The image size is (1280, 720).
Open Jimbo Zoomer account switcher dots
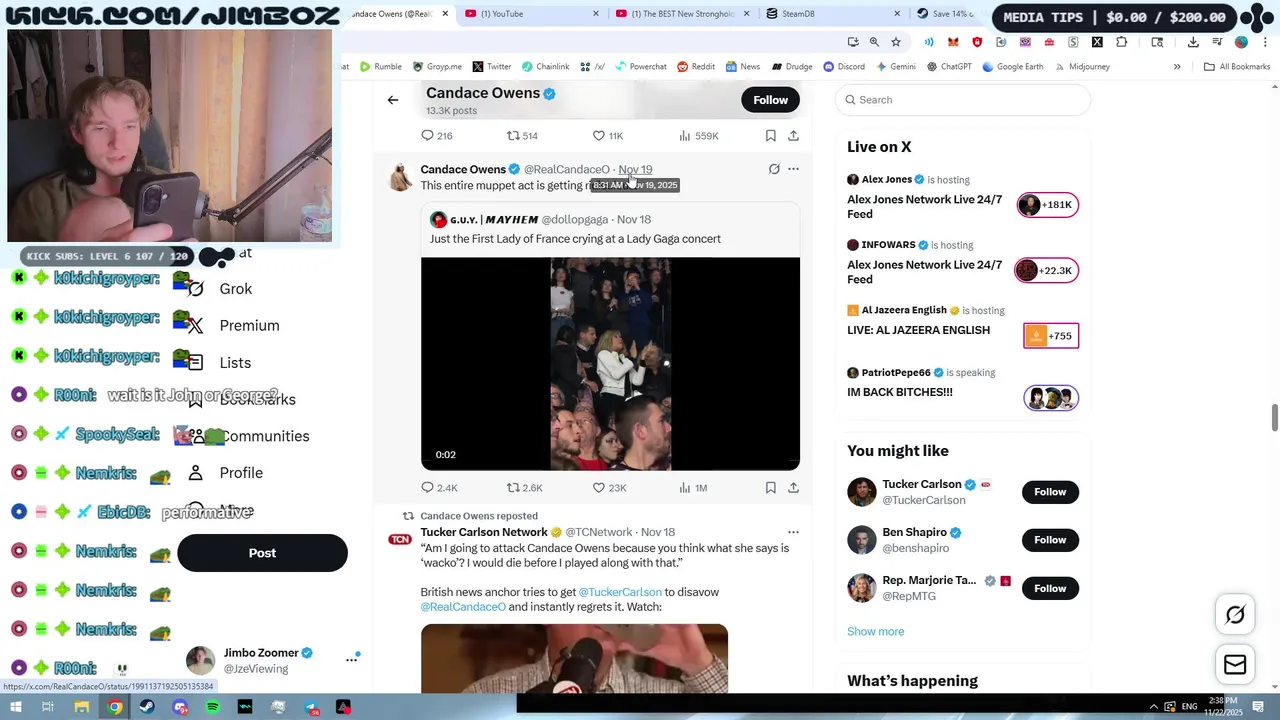(x=352, y=660)
